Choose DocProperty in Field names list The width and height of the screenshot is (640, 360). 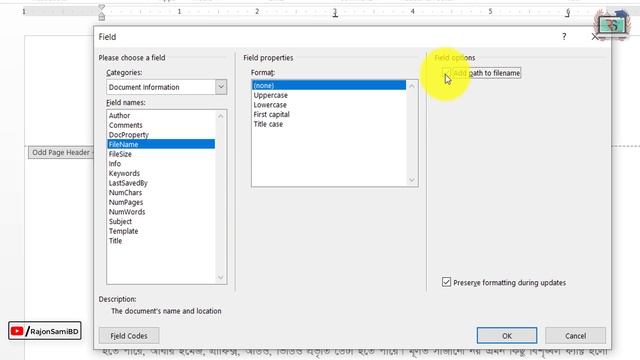(161, 135)
